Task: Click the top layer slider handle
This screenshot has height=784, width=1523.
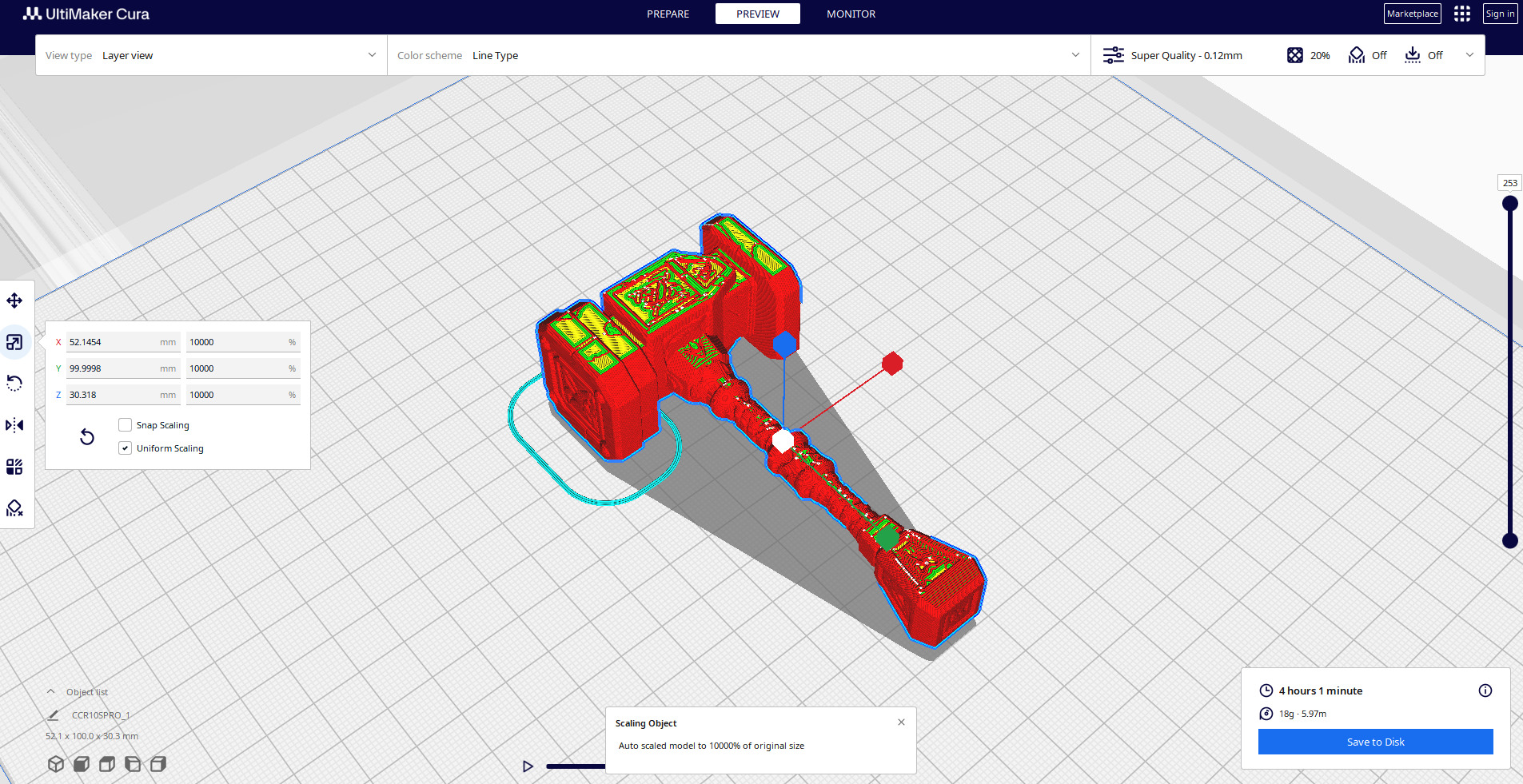Action: tap(1510, 204)
